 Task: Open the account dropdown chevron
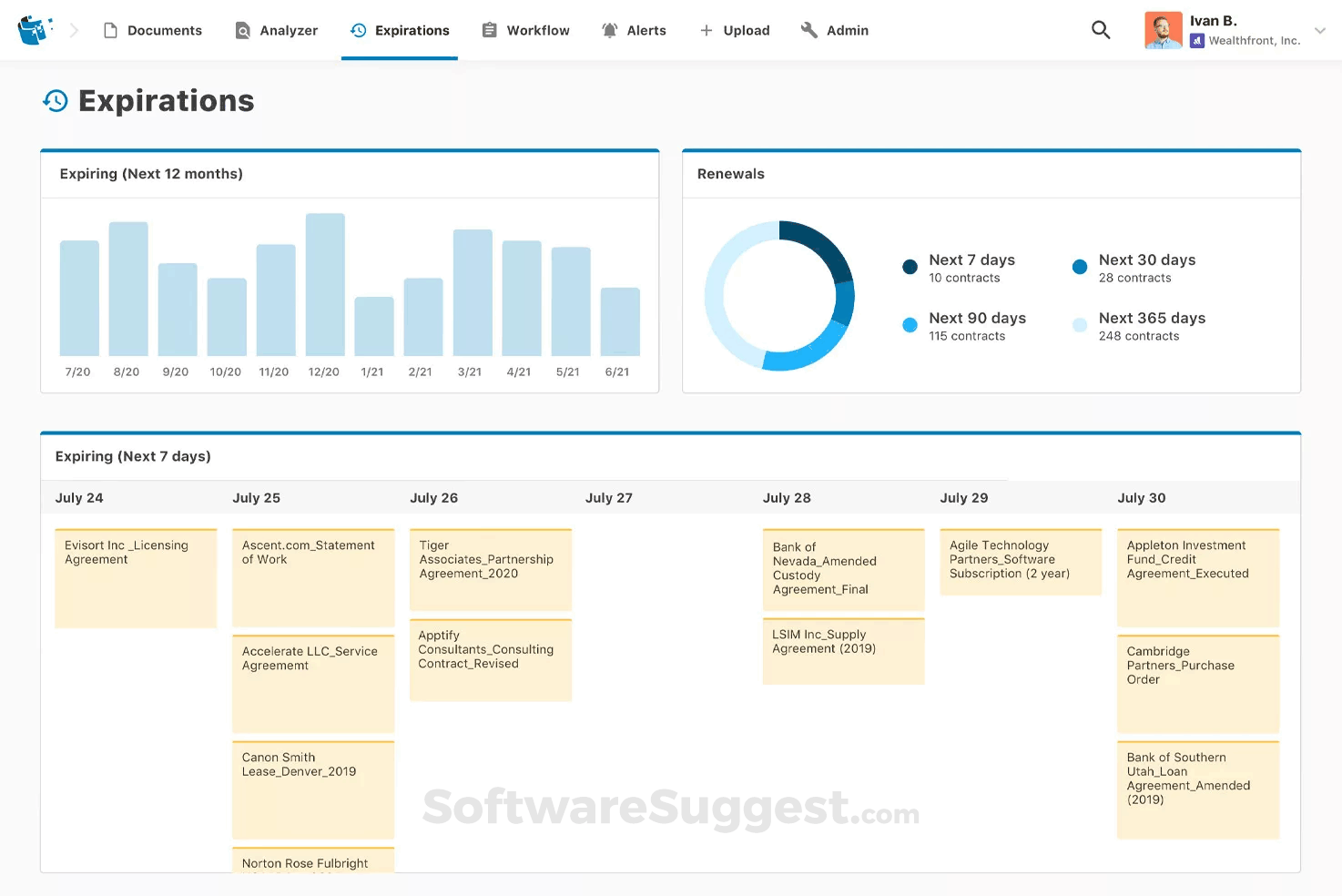(x=1320, y=30)
